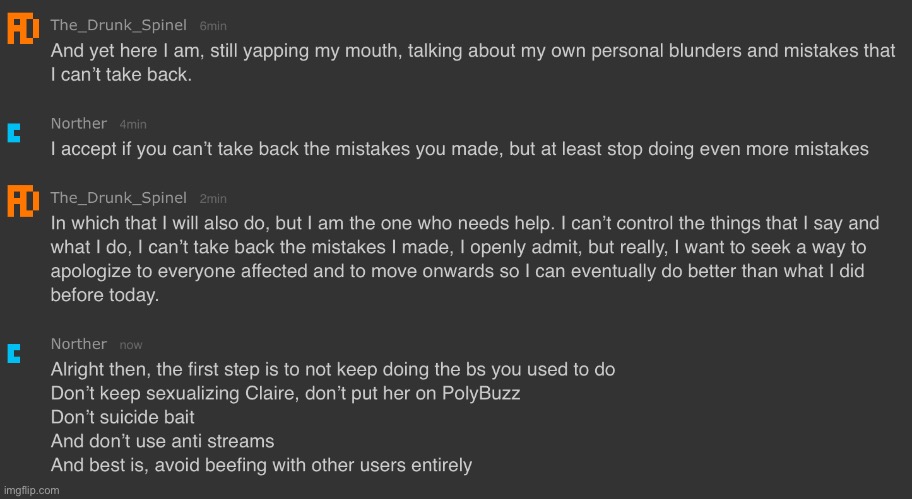The height and width of the screenshot is (499, 912).
Task: Click the imgflip.com watermark
Action: [31, 490]
